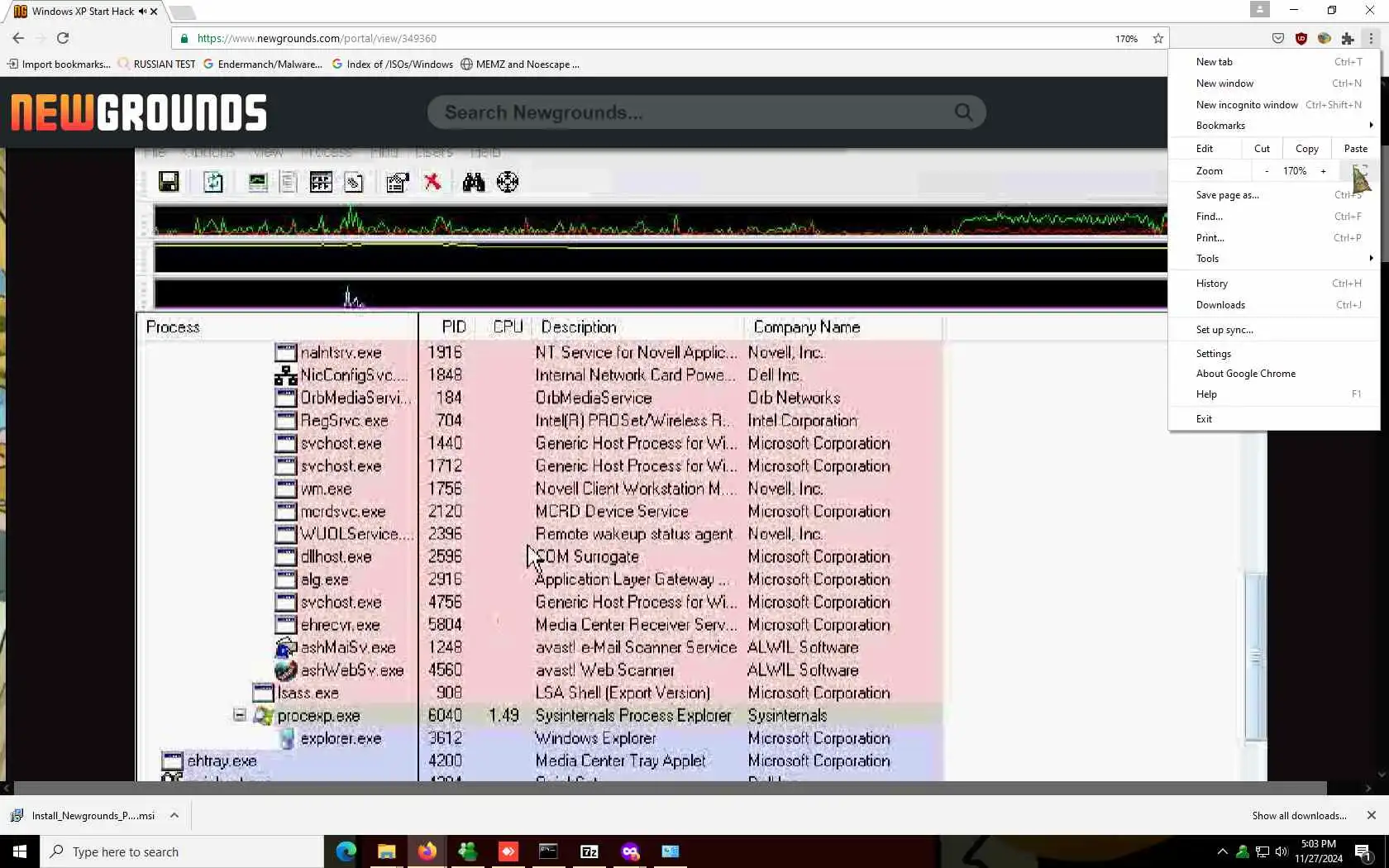This screenshot has height=868, width=1389.
Task: Select New incognito window
Action: pyautogui.click(x=1274, y=105)
